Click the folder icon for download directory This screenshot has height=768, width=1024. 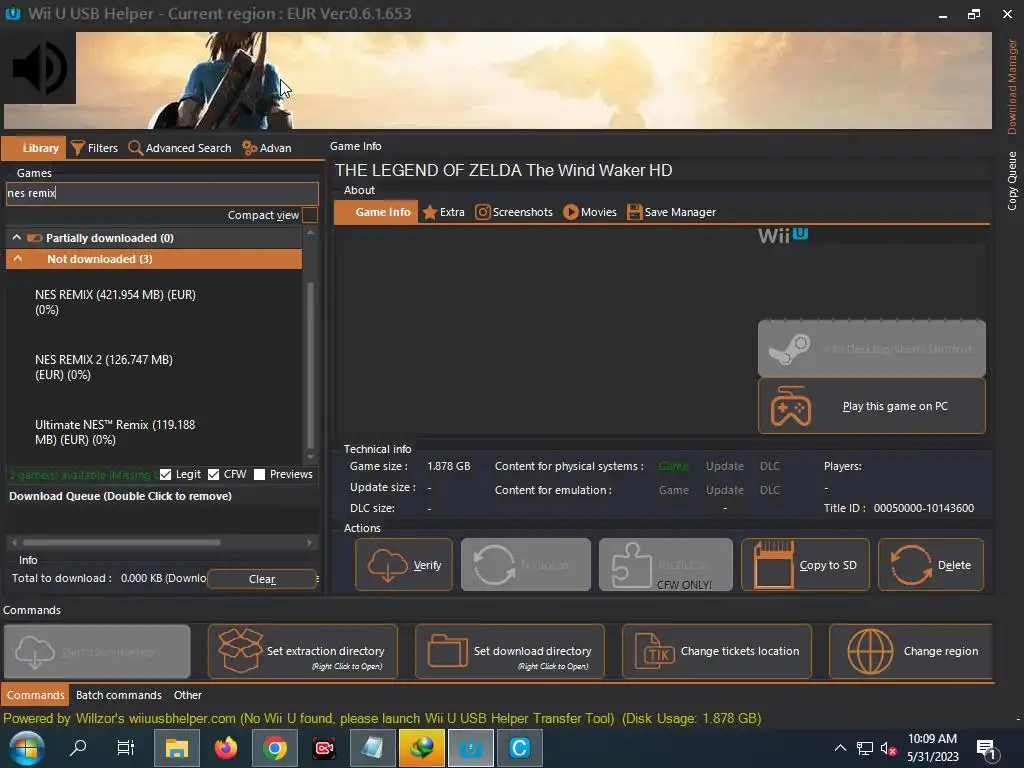(x=447, y=651)
